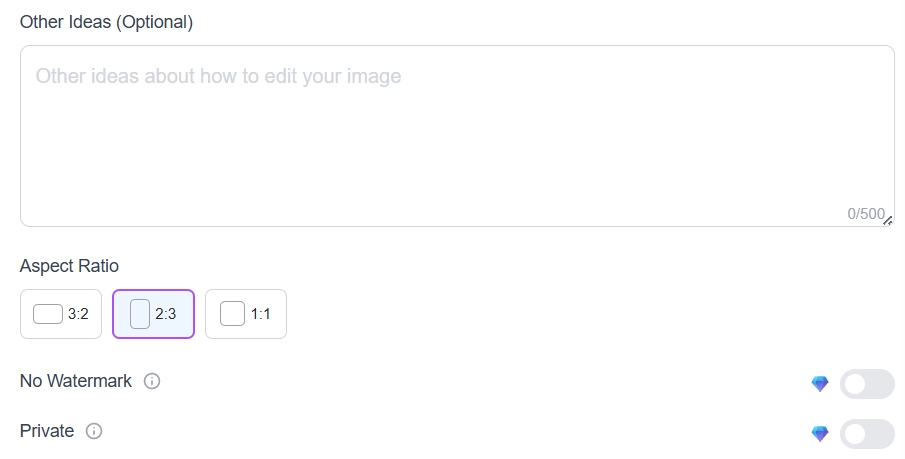Click the landscape rectangle icon for 3:2

point(48,314)
